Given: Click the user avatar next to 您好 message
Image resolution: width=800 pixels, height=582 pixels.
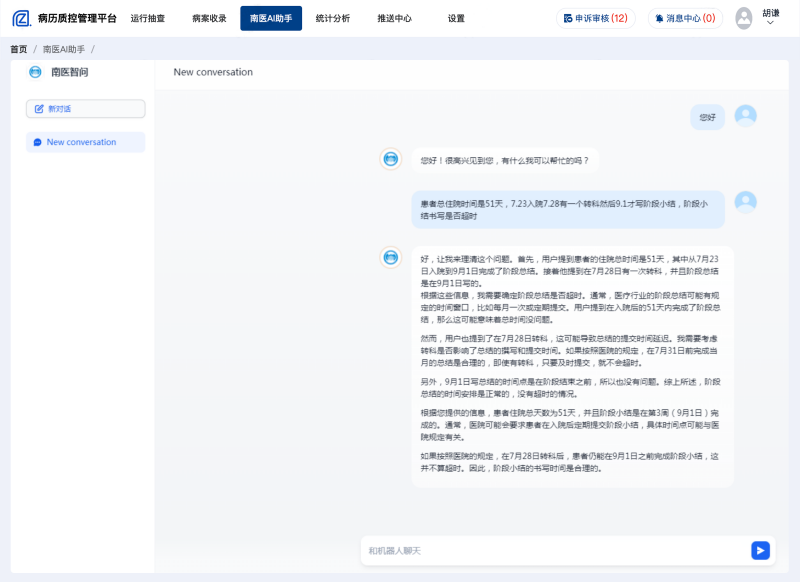Looking at the screenshot, I should pyautogui.click(x=745, y=116).
